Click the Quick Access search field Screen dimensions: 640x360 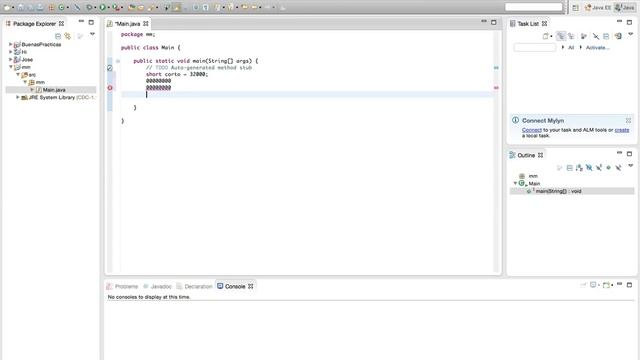point(533,7)
